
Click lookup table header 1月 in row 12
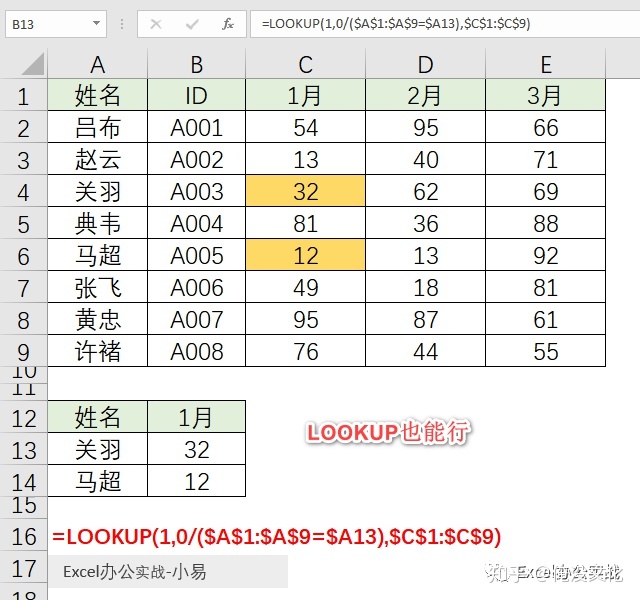coord(196,417)
